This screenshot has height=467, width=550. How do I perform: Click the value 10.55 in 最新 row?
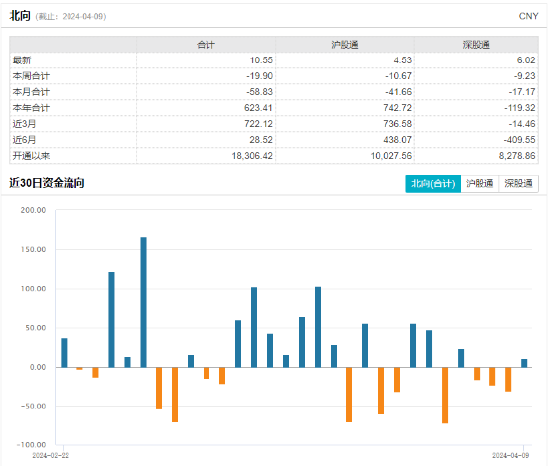click(261, 60)
